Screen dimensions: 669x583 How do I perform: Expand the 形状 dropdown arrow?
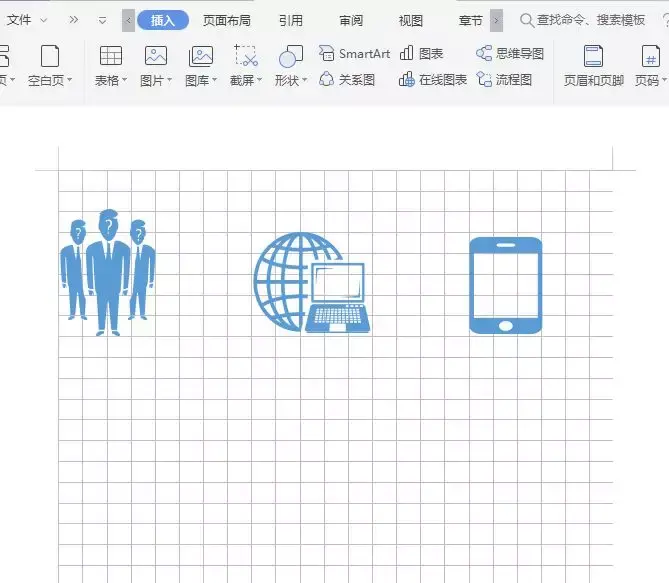pos(305,80)
